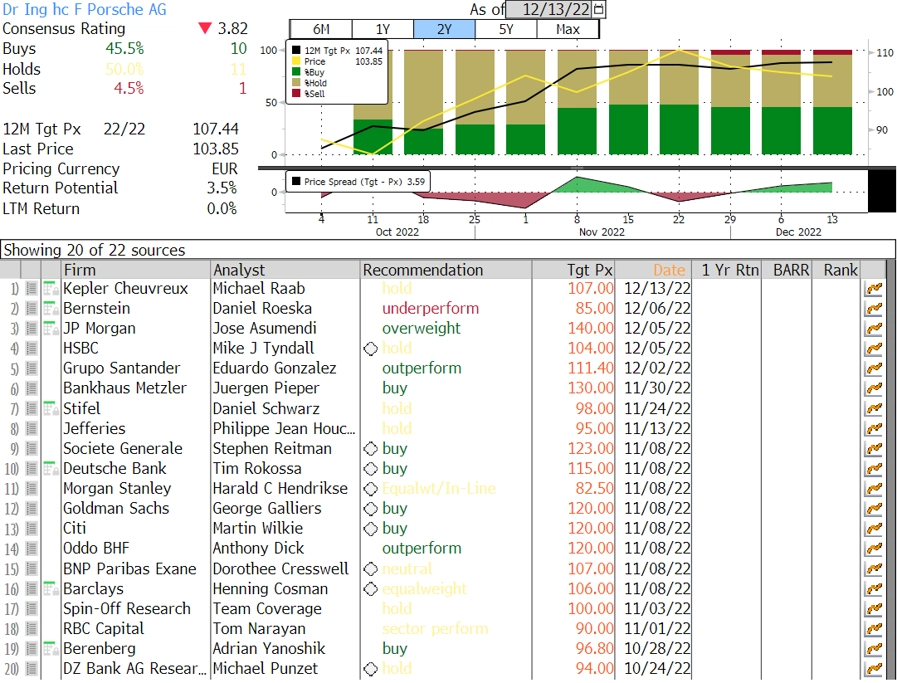The height and width of the screenshot is (683, 897).
Task: Click the sector perform recommendation for RBC Capital
Action: pos(435,629)
